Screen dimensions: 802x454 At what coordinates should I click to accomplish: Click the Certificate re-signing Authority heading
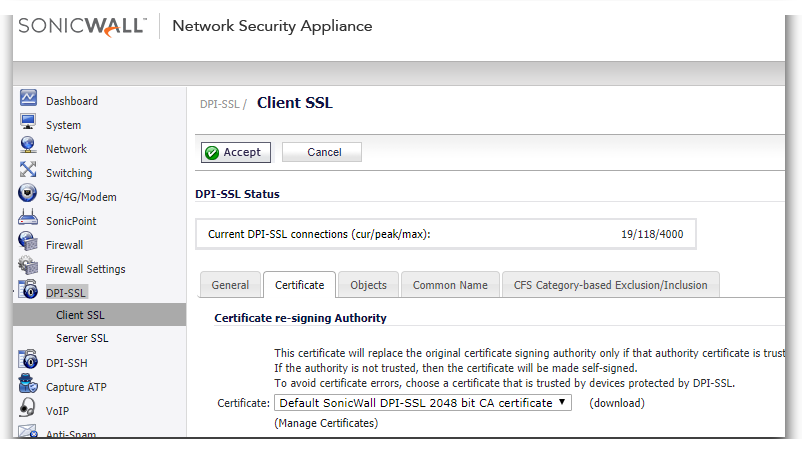pyautogui.click(x=300, y=318)
